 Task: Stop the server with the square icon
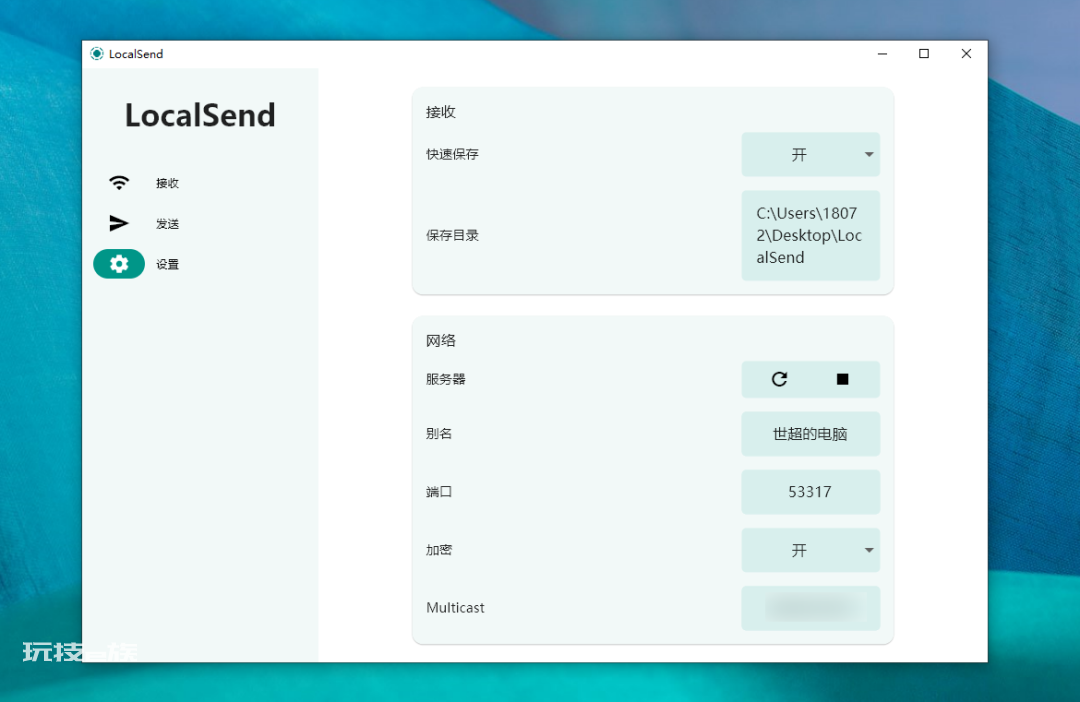842,379
